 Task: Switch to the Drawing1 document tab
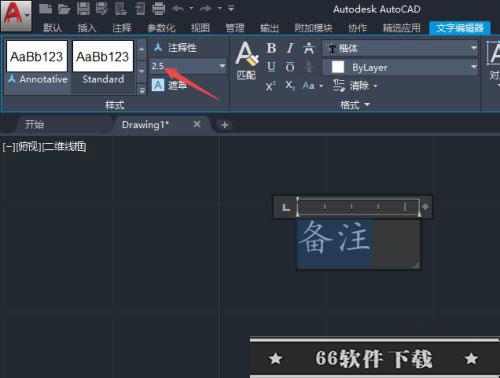[x=145, y=125]
